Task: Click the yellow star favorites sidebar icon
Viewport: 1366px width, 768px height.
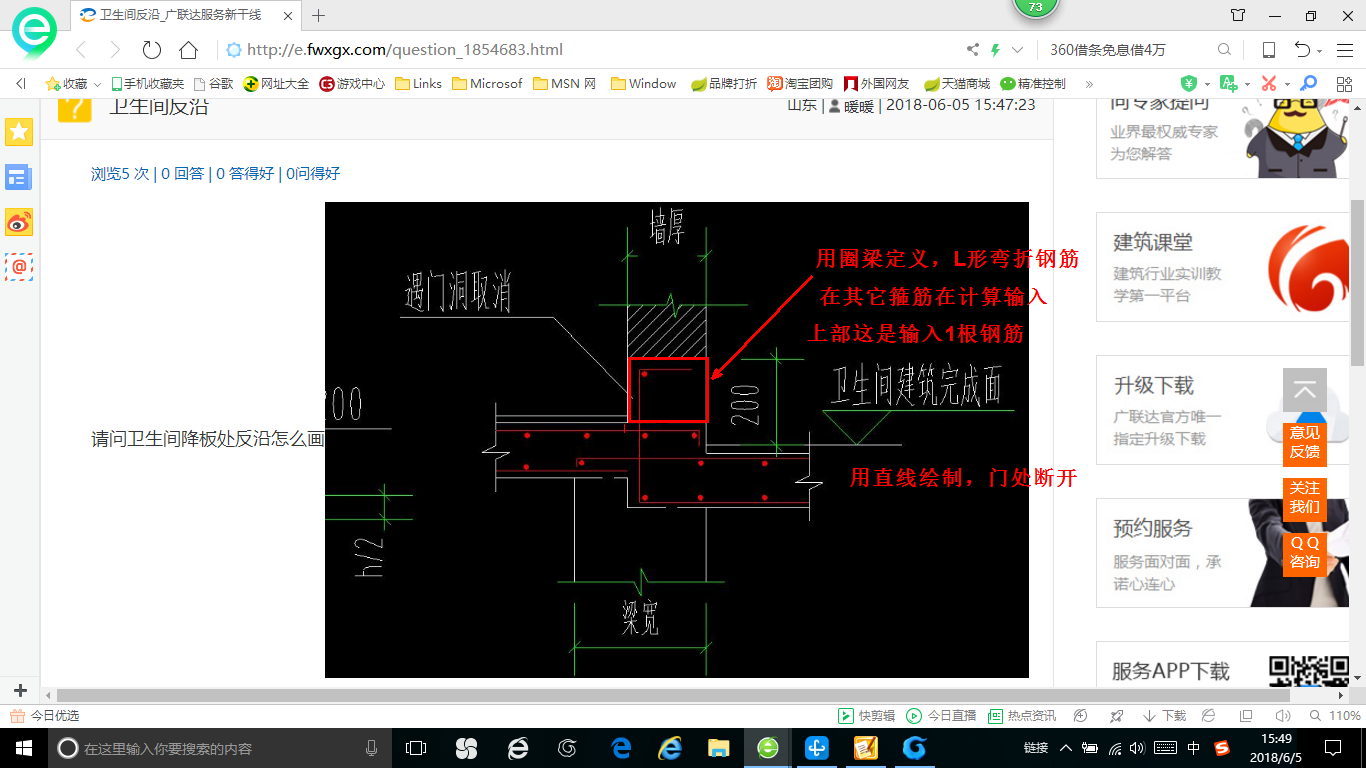Action: 19,131
